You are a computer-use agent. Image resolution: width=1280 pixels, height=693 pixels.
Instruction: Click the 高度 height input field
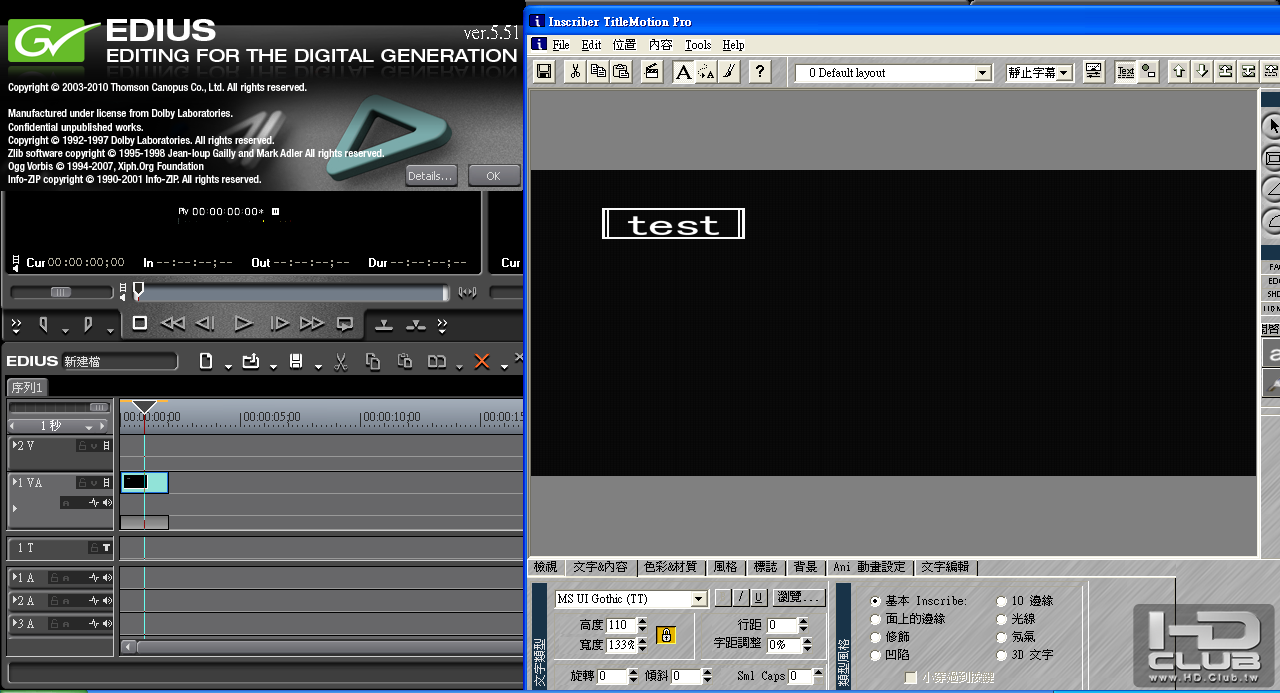[620, 626]
